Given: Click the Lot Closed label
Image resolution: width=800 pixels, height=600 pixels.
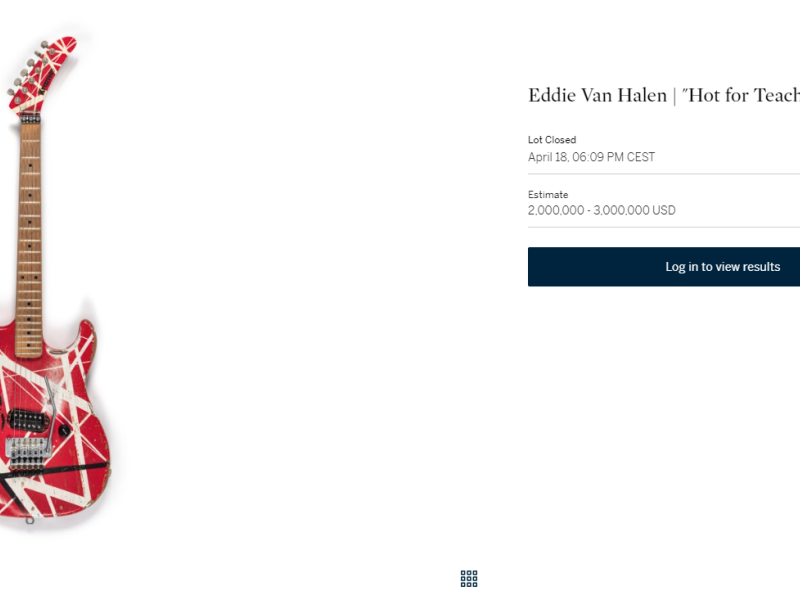Looking at the screenshot, I should [x=552, y=140].
